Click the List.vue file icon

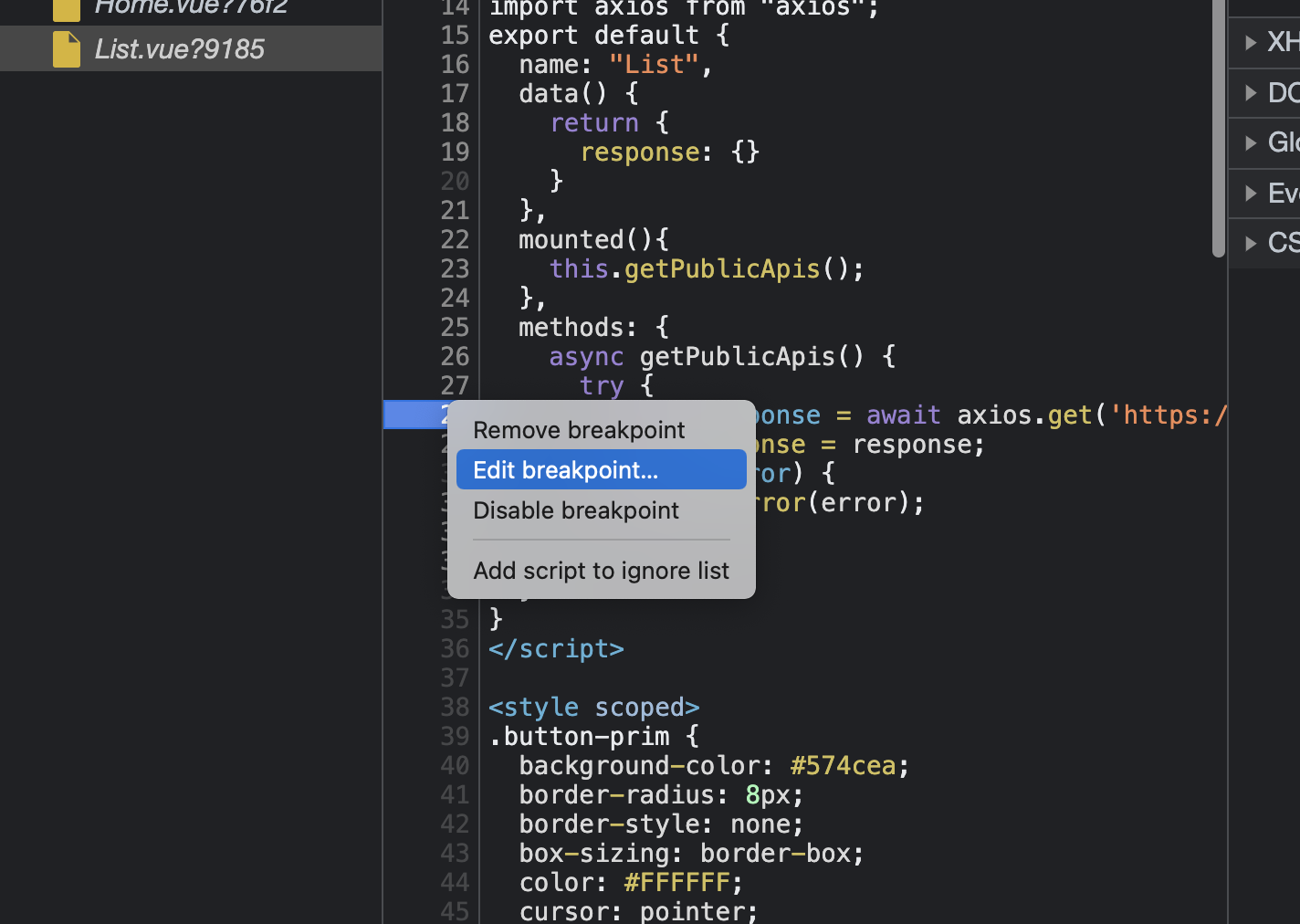coord(67,49)
